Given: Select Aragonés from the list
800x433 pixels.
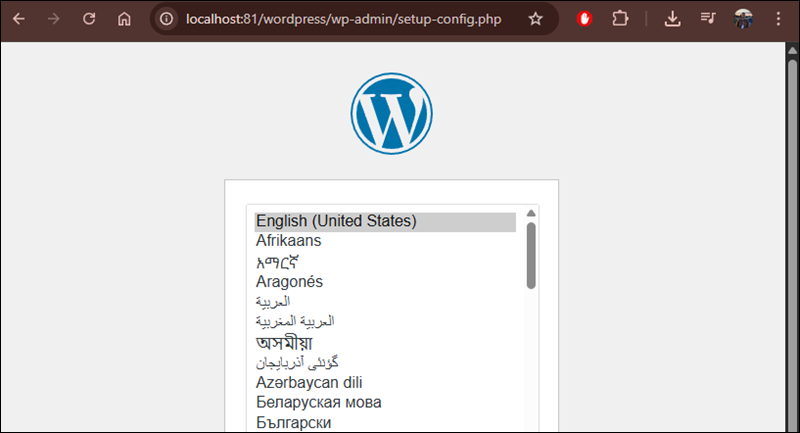Looking at the screenshot, I should pos(385,282).
